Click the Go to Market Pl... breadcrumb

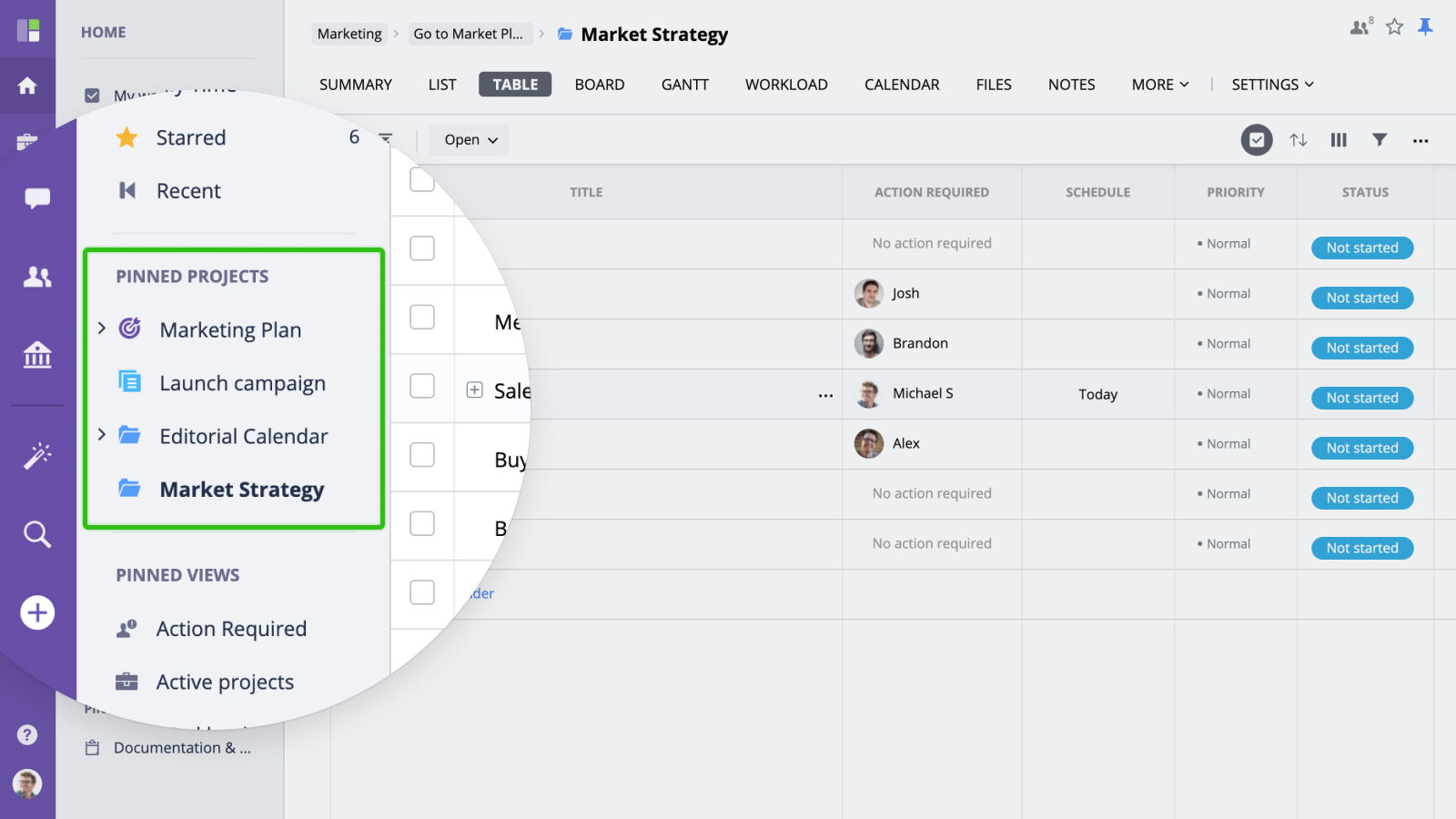point(468,34)
